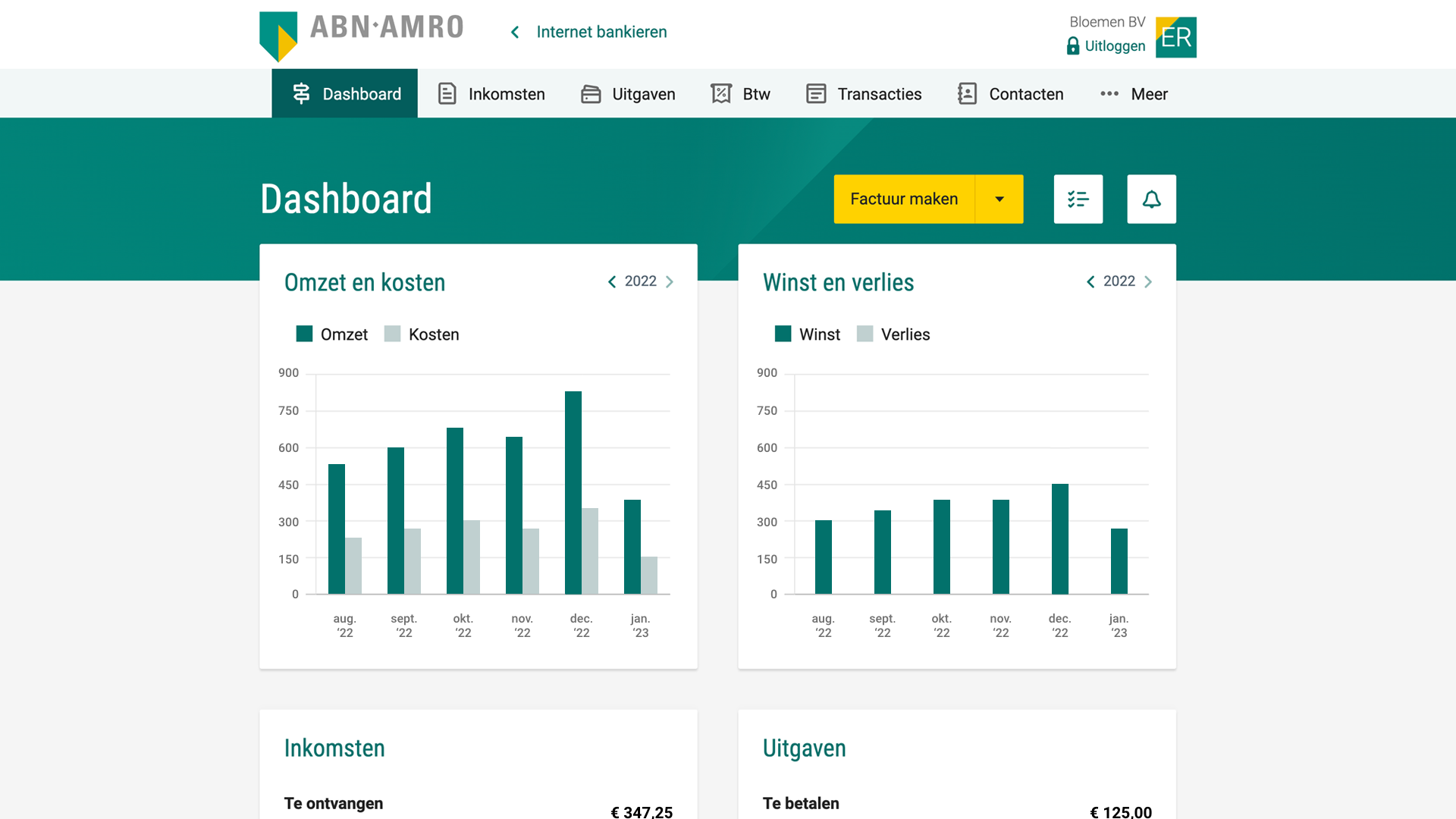
Task: Expand the Meer menu
Action: click(x=1134, y=93)
